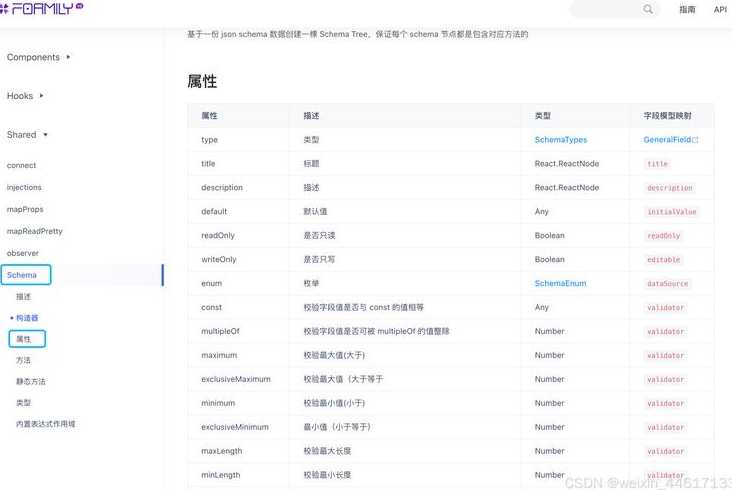Click the 'default' property cell
The width and height of the screenshot is (732, 490).
[x=239, y=211]
